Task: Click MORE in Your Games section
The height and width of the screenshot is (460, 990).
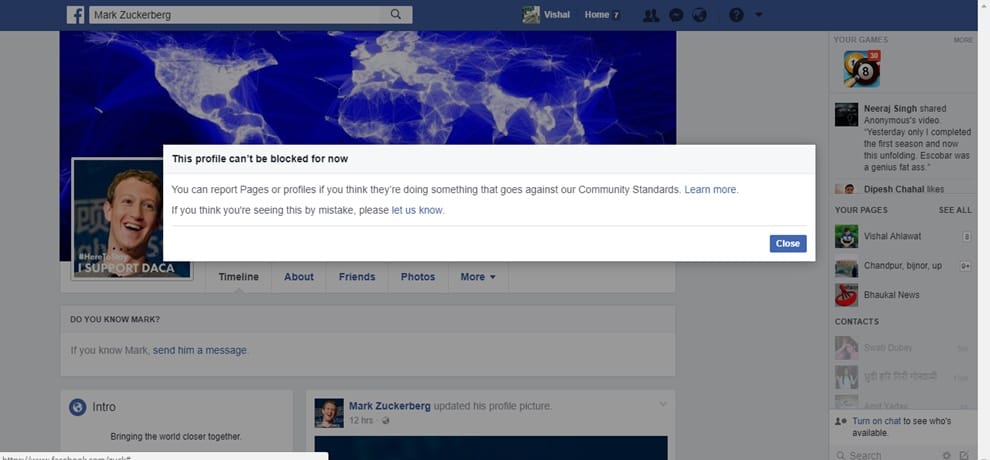Action: click(963, 40)
